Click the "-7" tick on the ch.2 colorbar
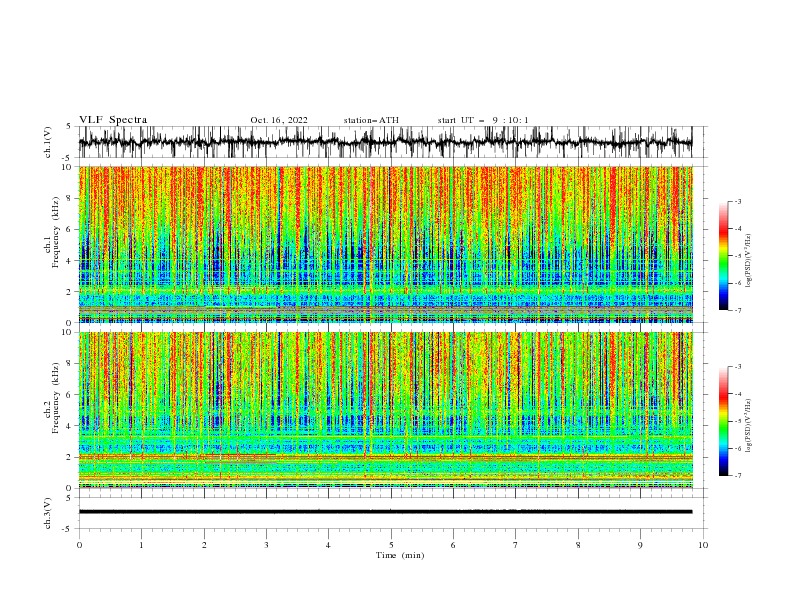The image size is (792, 612). point(737,476)
